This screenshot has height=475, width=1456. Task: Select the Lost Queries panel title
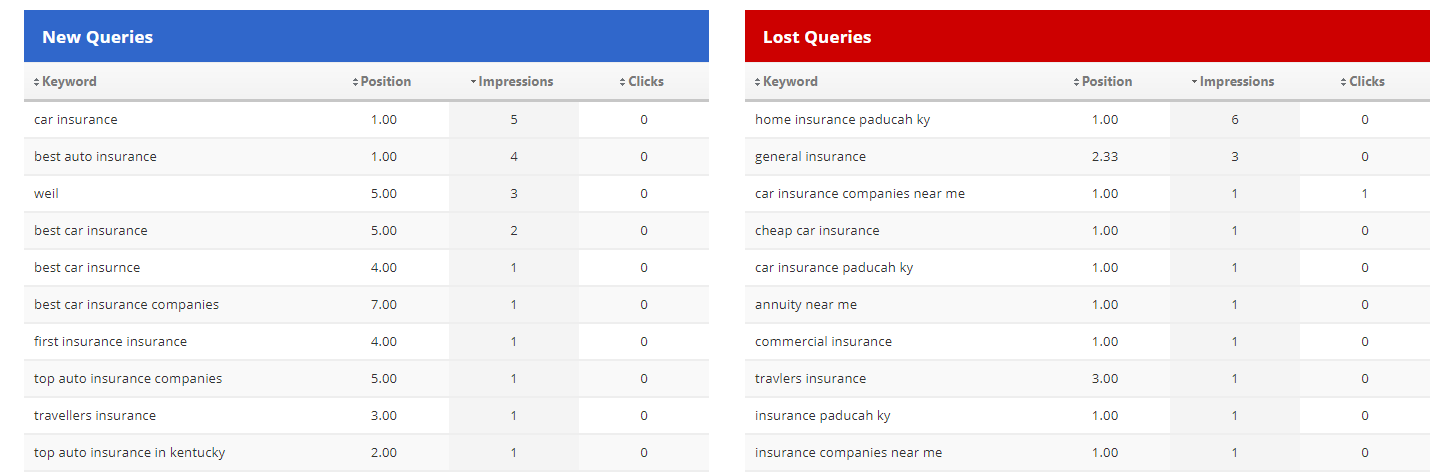[x=817, y=37]
